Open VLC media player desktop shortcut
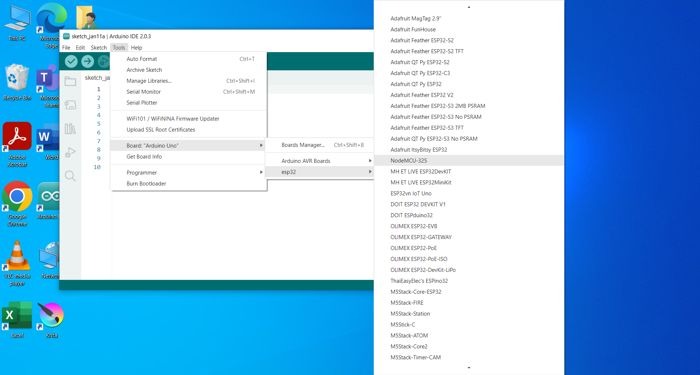 (x=17, y=263)
